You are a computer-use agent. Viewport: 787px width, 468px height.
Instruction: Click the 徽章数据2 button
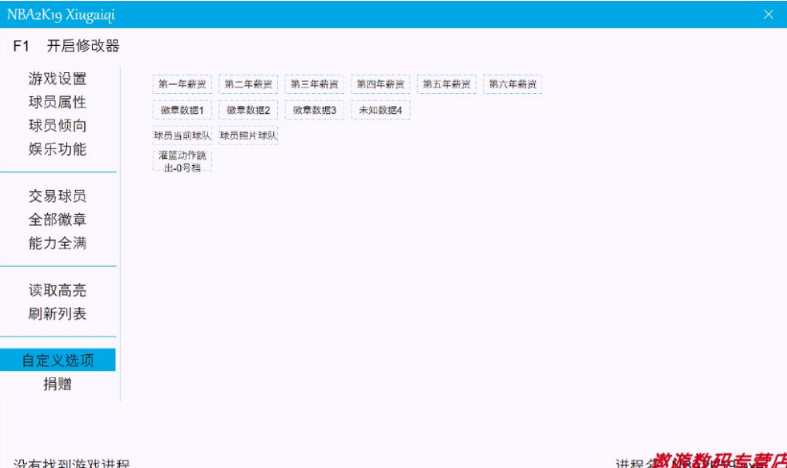(248, 110)
